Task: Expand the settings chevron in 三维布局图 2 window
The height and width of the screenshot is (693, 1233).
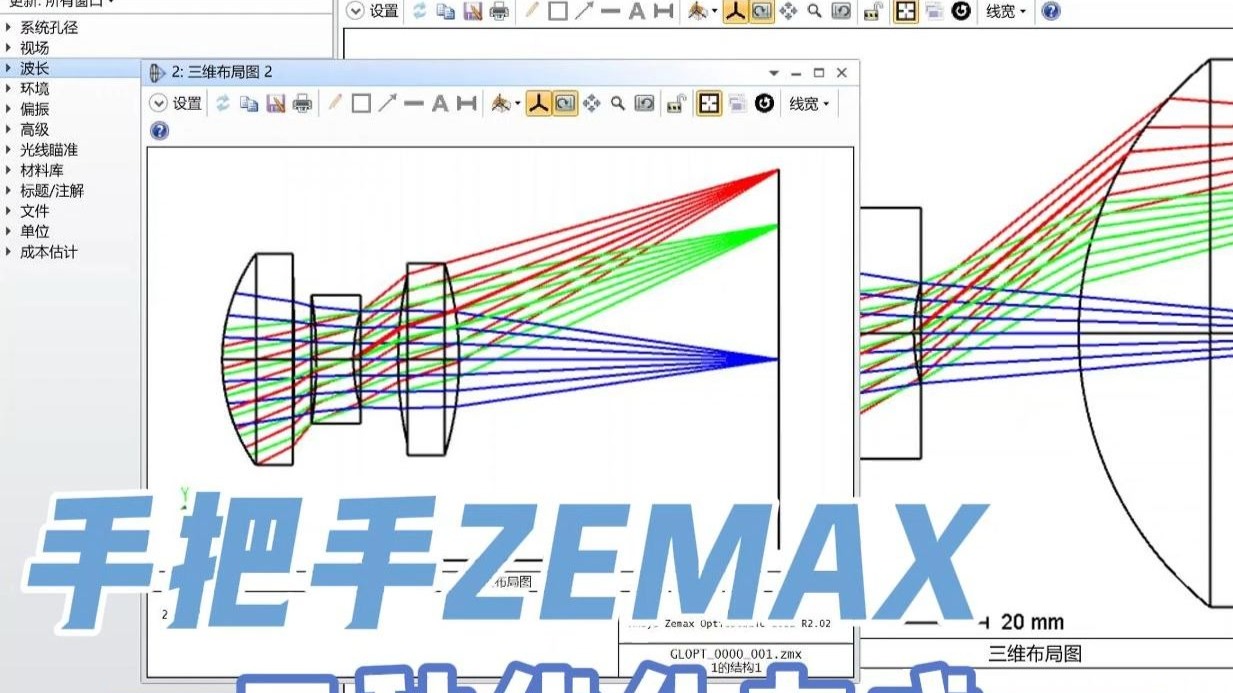Action: coord(159,103)
